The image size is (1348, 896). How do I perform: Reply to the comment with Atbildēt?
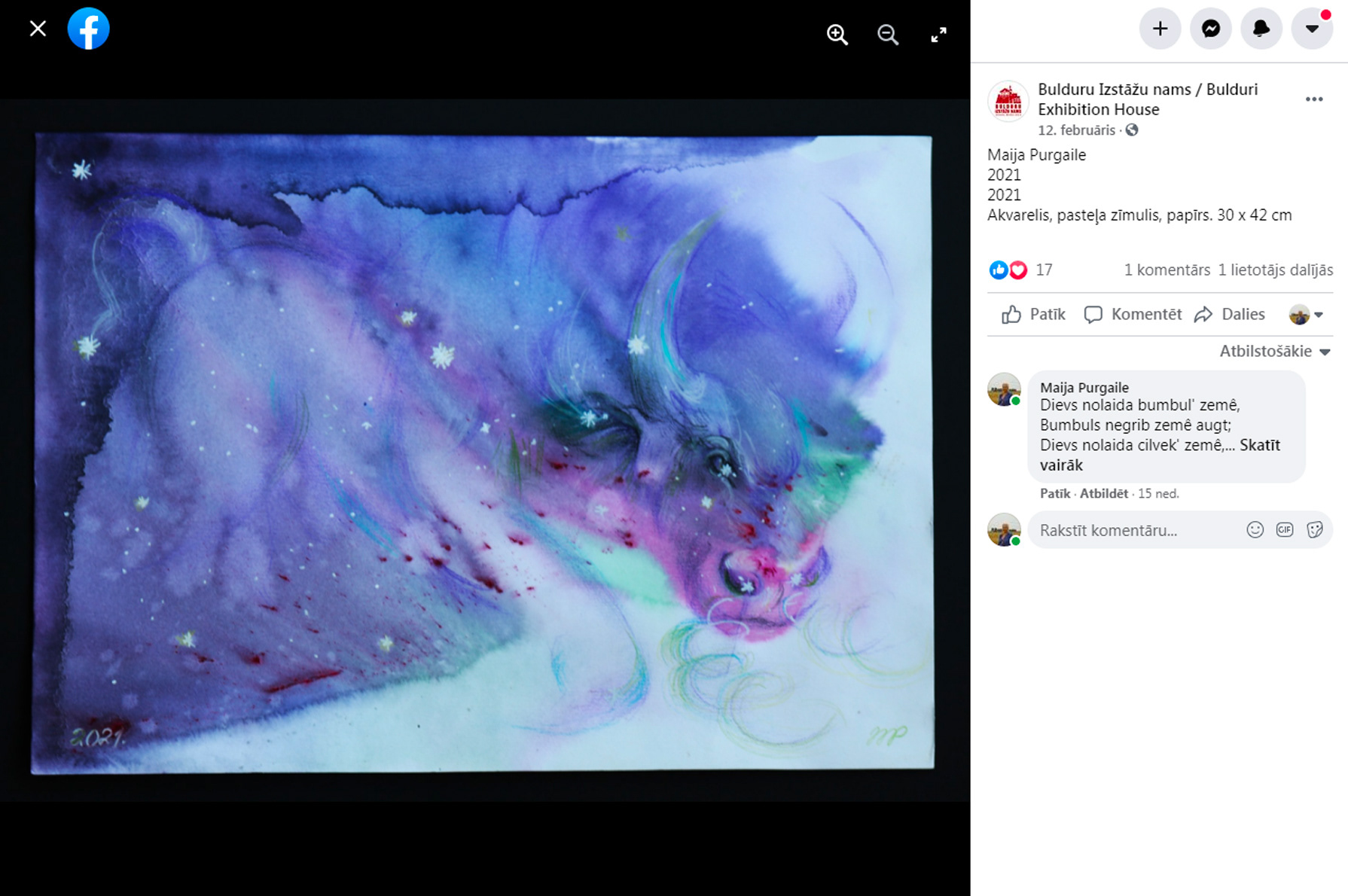pyautogui.click(x=1104, y=494)
